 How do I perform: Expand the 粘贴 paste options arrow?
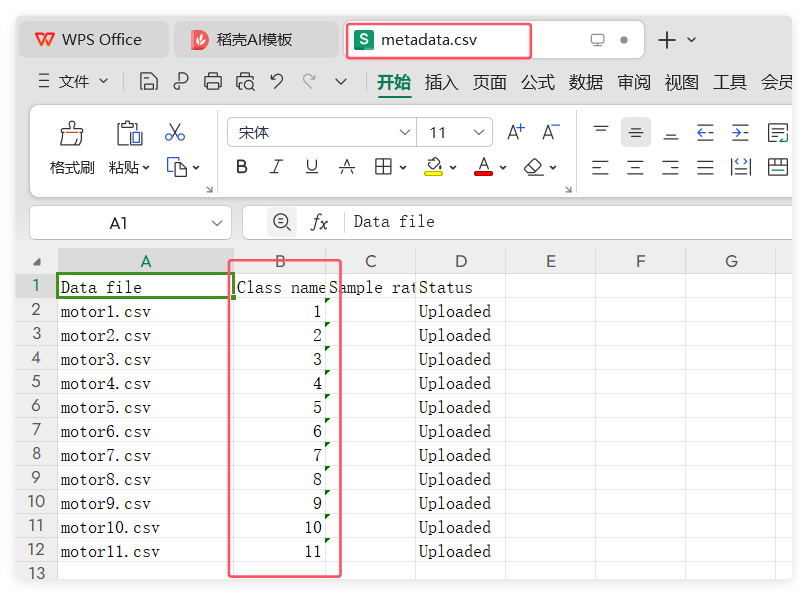pos(146,167)
